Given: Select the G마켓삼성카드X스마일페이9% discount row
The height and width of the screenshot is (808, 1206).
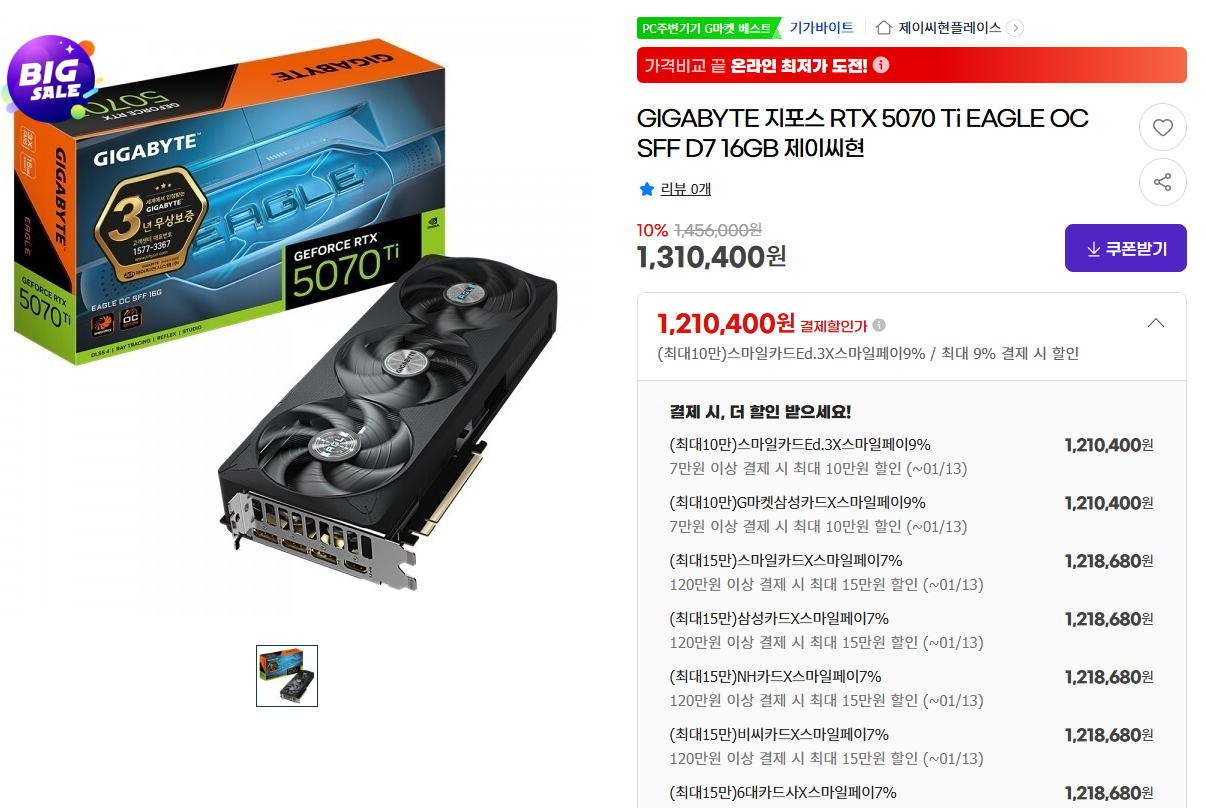Looking at the screenshot, I should [x=911, y=514].
